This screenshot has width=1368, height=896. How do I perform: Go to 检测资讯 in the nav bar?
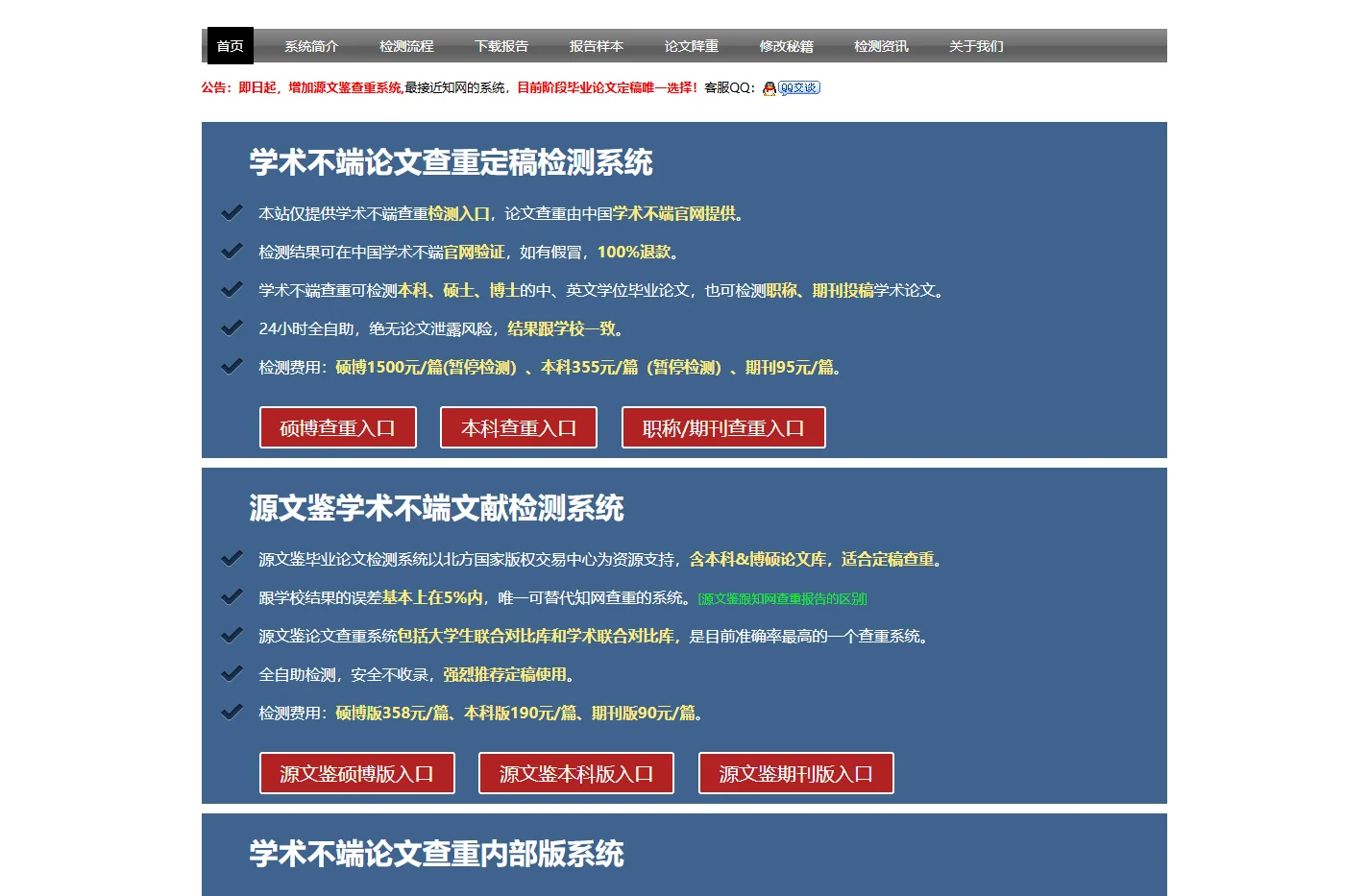(x=882, y=46)
